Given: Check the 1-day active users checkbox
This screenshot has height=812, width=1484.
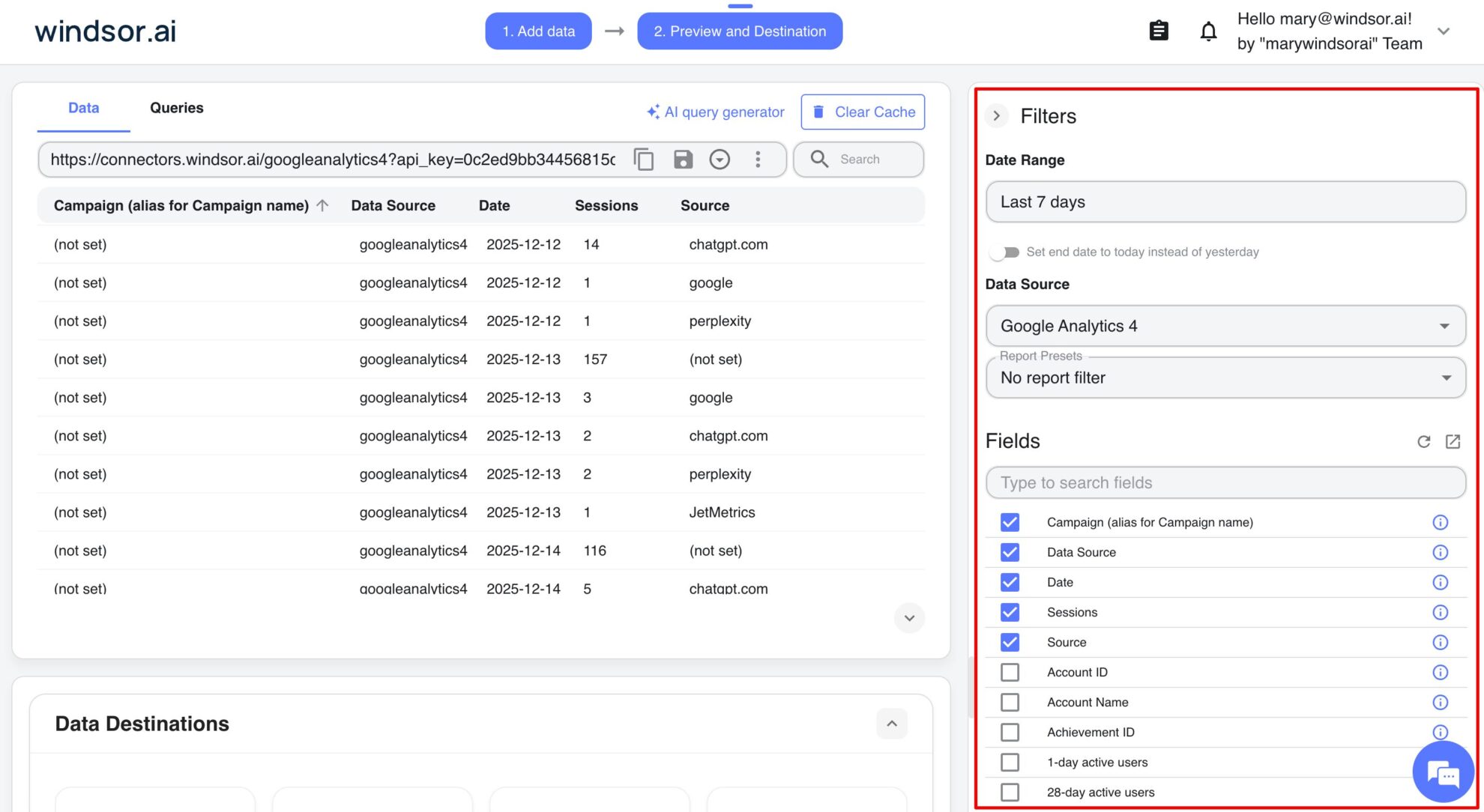Looking at the screenshot, I should coord(1010,762).
